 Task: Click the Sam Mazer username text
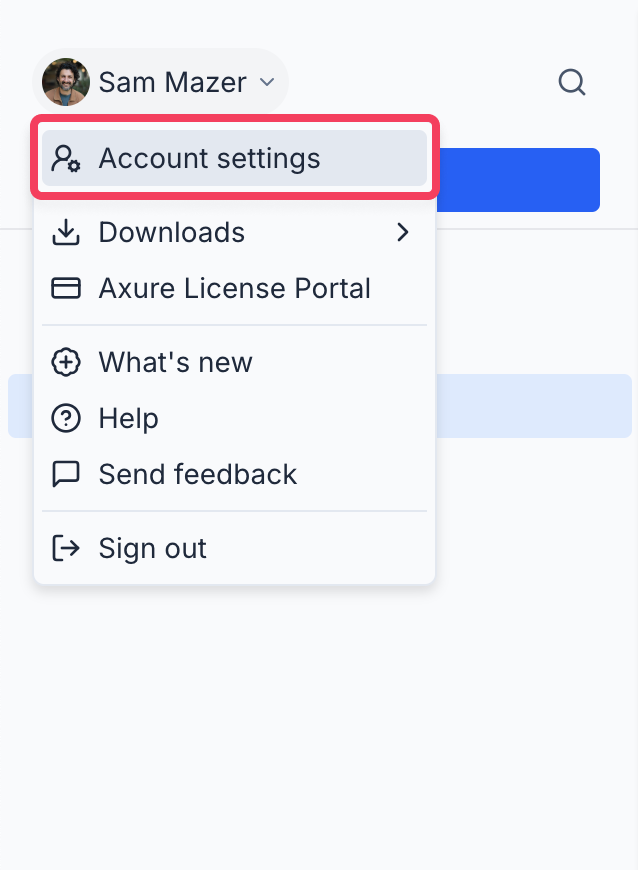[172, 82]
